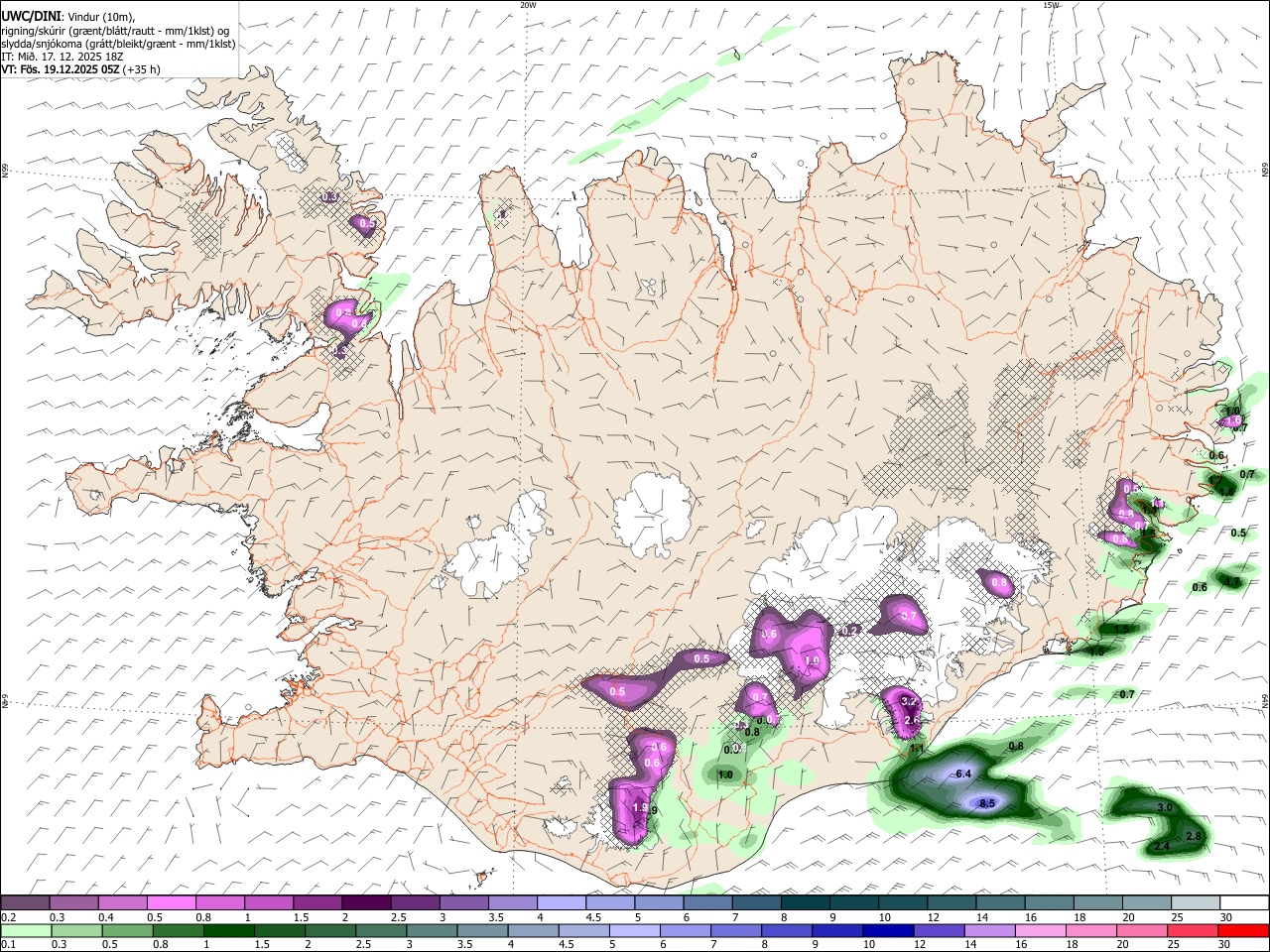Pick the light pink 16 swatch in the lower legend
Screen dimensions: 1270x952
point(1041,930)
